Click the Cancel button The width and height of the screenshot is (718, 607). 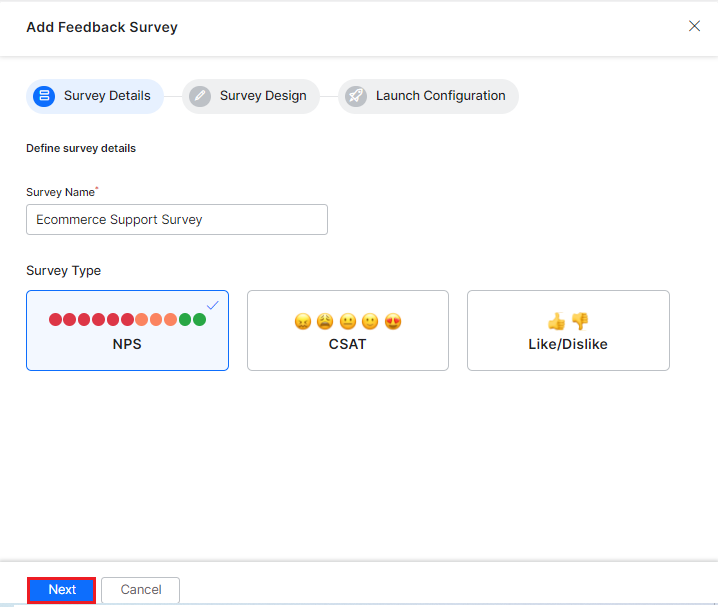(141, 590)
